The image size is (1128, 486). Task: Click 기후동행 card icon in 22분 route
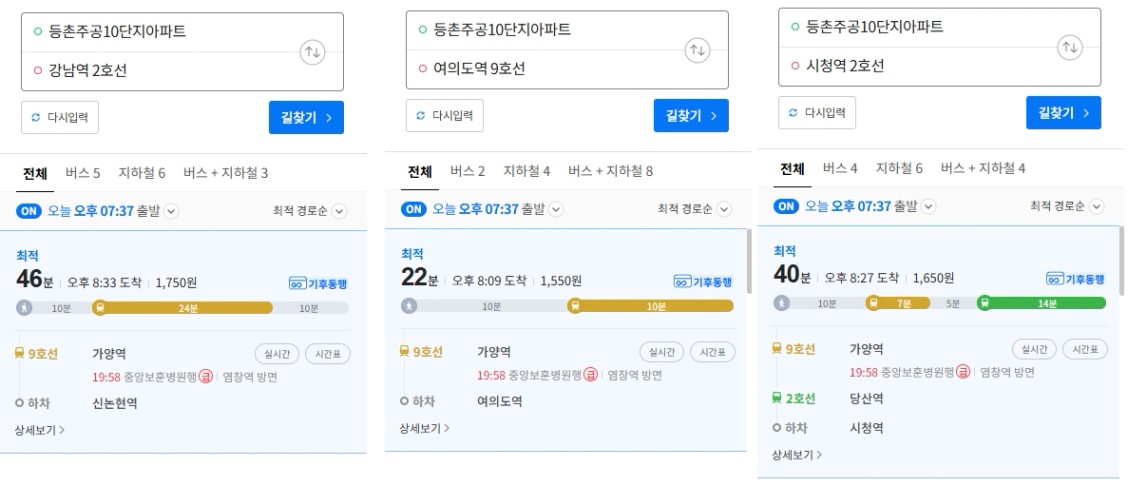click(681, 282)
